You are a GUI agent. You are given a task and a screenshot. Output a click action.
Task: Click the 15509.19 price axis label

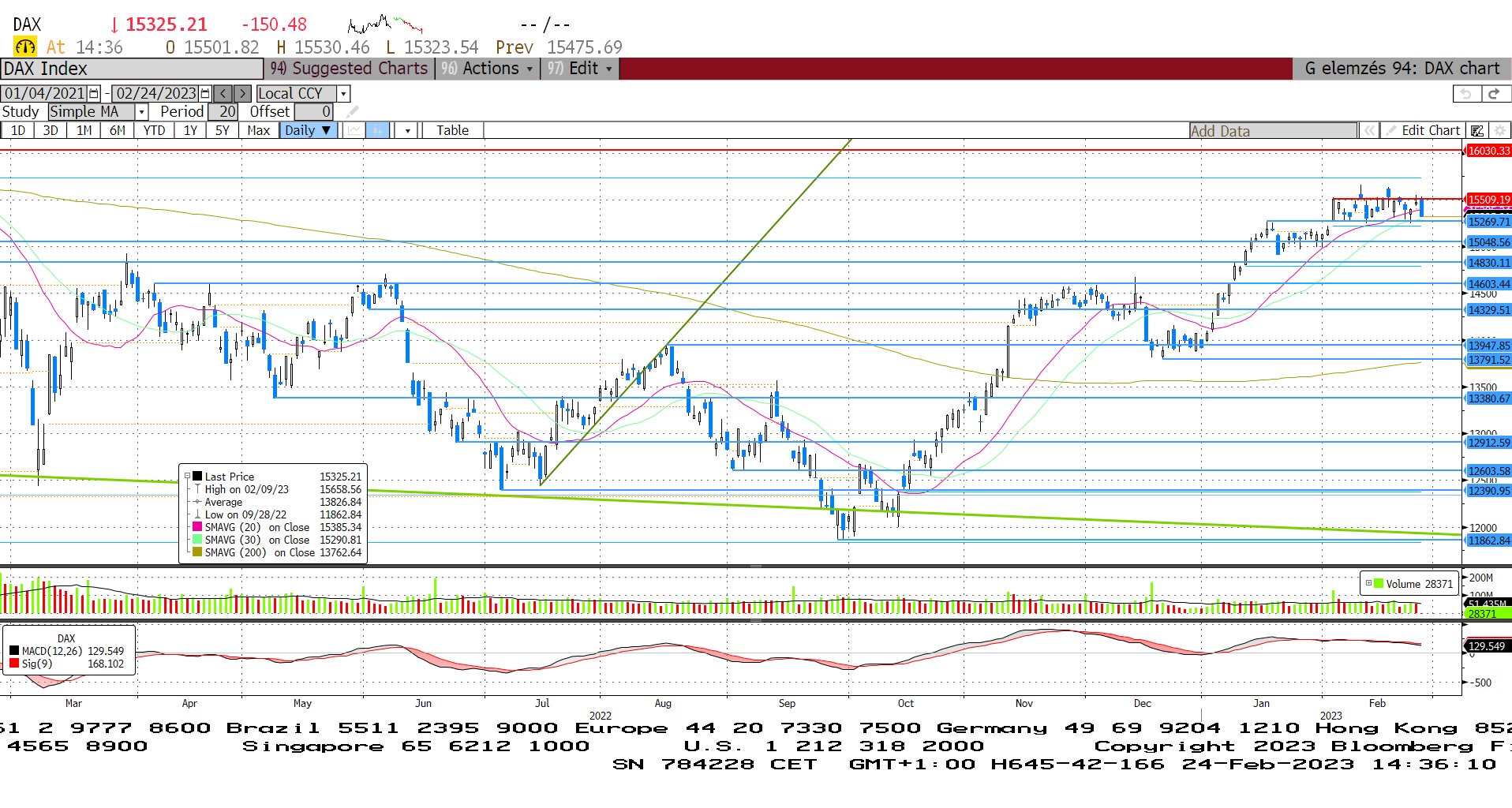pos(1488,200)
